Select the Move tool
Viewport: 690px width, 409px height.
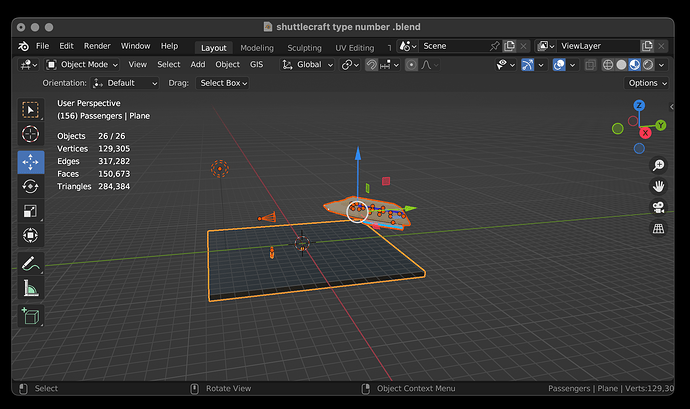coord(30,162)
